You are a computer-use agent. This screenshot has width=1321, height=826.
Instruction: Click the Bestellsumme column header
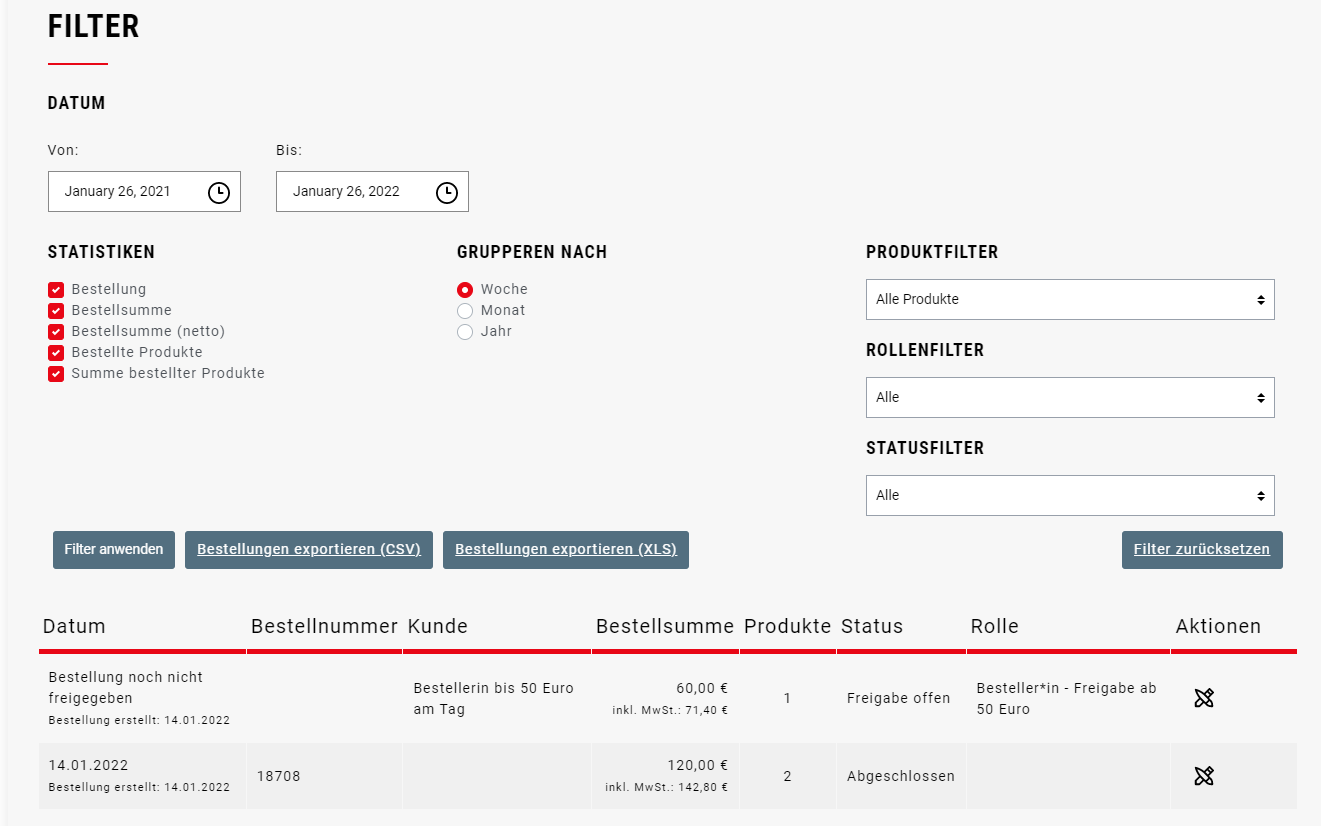pos(665,627)
